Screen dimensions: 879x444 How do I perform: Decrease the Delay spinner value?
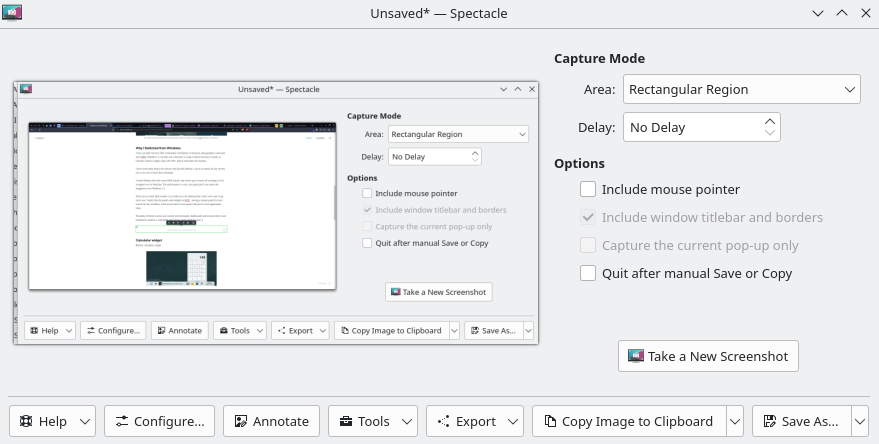point(769,133)
